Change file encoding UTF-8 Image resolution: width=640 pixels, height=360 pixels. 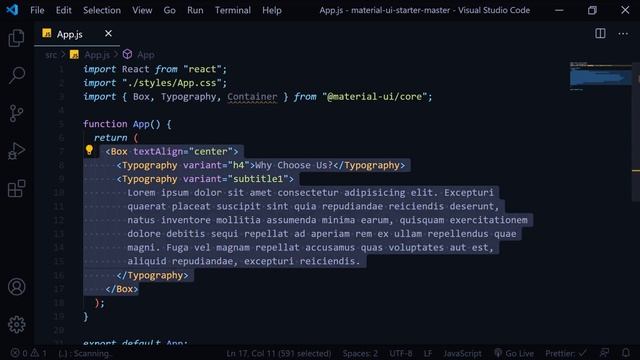click(x=400, y=353)
